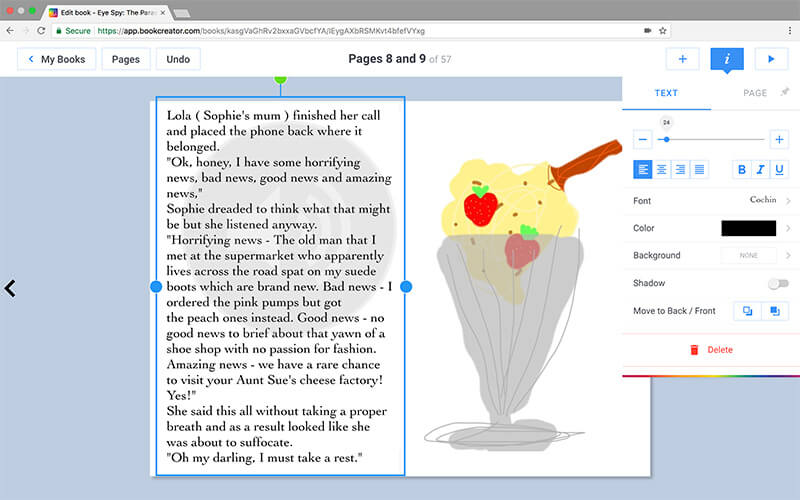This screenshot has width=800, height=500.
Task: Go to previous page with left arrow
Action: pyautogui.click(x=11, y=288)
